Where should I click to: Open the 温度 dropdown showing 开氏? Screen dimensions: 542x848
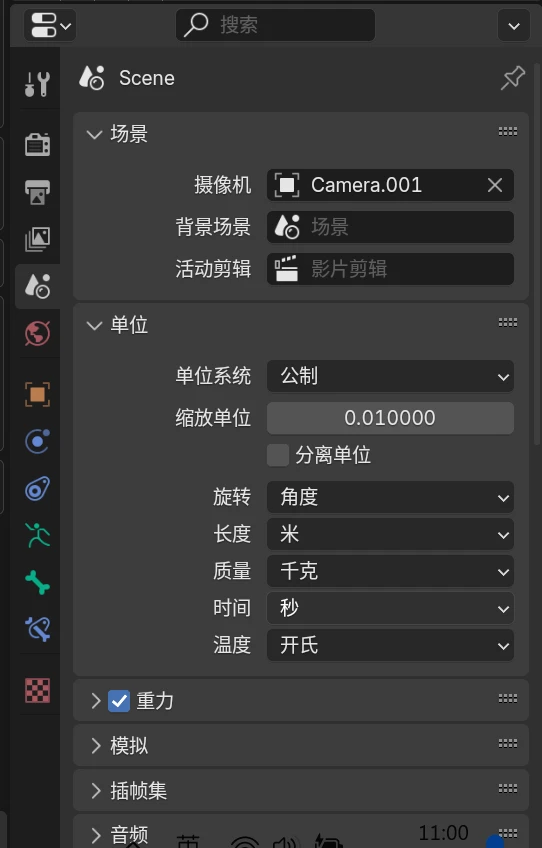tap(390, 645)
